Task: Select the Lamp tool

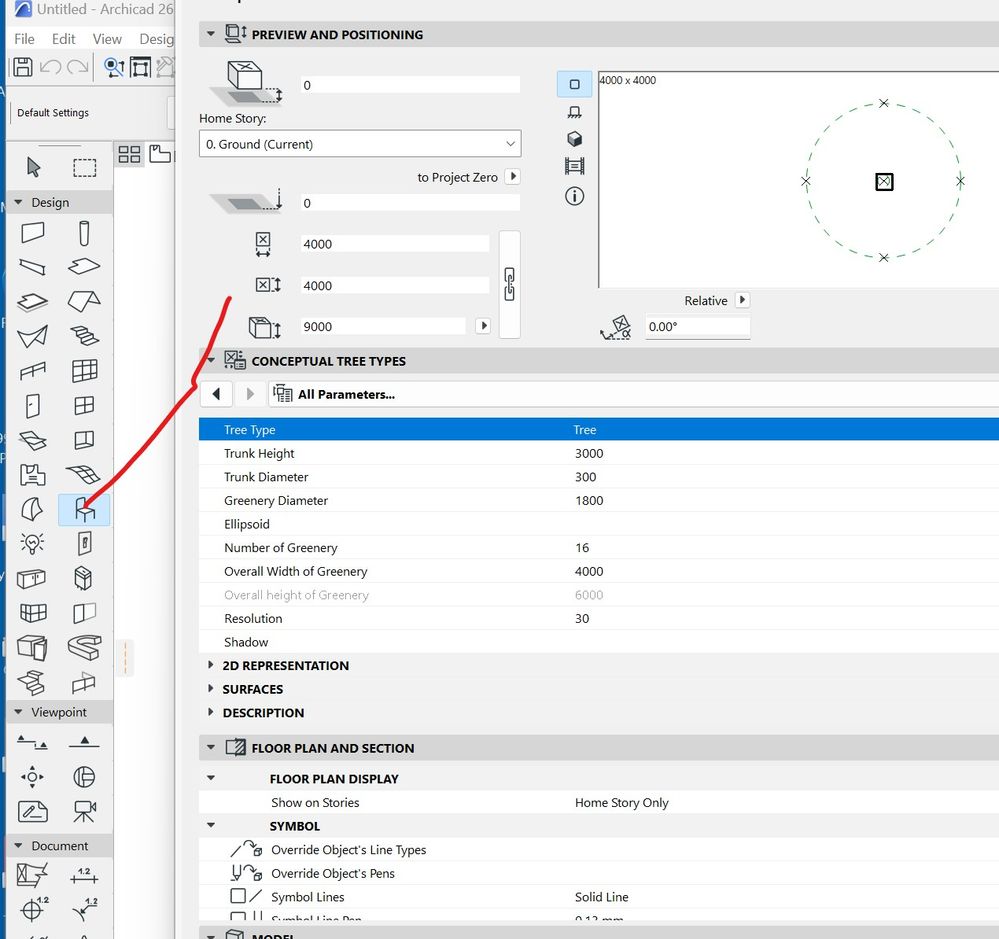Action: 32,543
